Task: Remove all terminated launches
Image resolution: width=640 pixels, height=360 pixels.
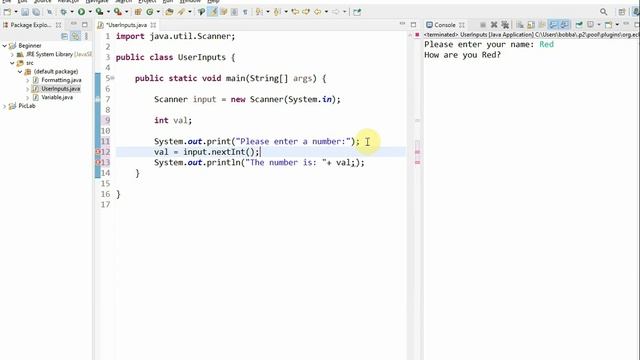Action: [505, 25]
